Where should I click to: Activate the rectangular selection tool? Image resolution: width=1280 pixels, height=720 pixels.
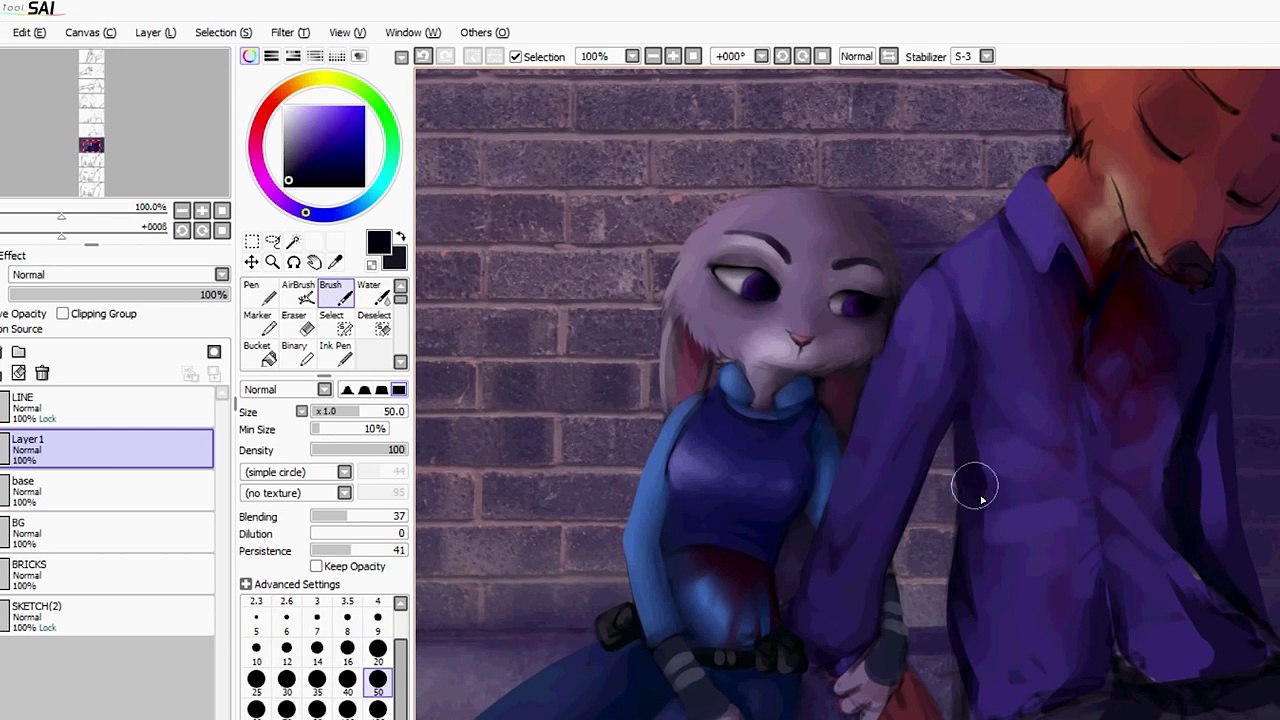click(252, 241)
